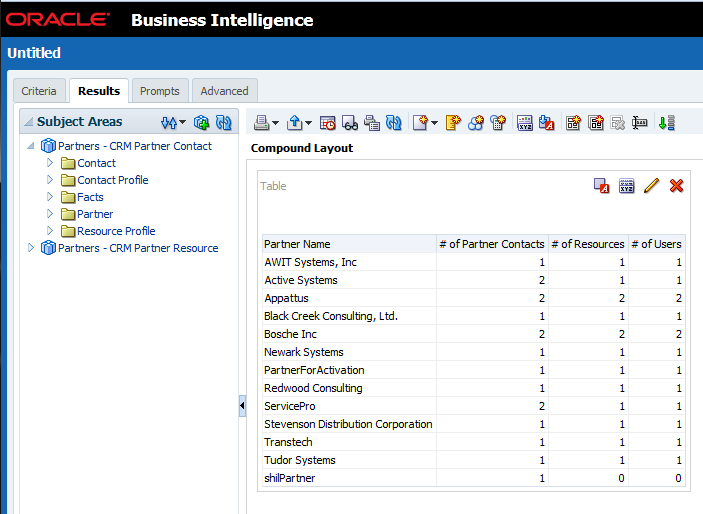The height and width of the screenshot is (514, 703).
Task: Click the pencil edit icon on Table view
Action: coord(652,186)
